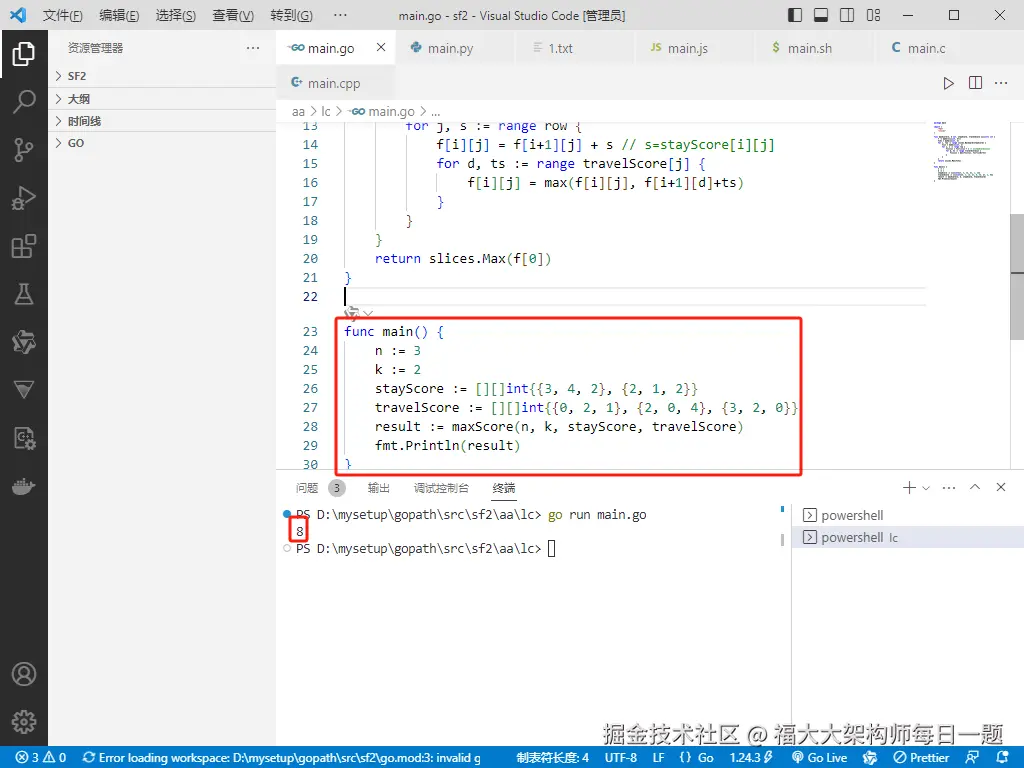Click the code minimap preview
The image size is (1024, 768).
coord(965,152)
